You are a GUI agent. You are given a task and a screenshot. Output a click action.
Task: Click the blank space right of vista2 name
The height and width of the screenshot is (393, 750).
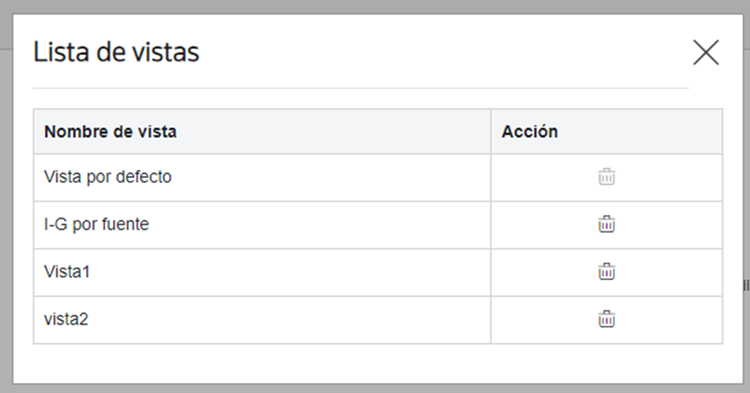[289, 319]
